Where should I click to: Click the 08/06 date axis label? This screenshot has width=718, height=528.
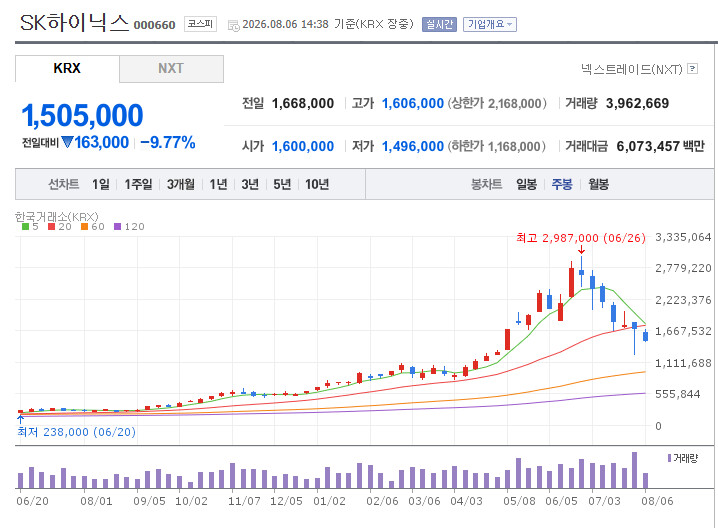657,501
